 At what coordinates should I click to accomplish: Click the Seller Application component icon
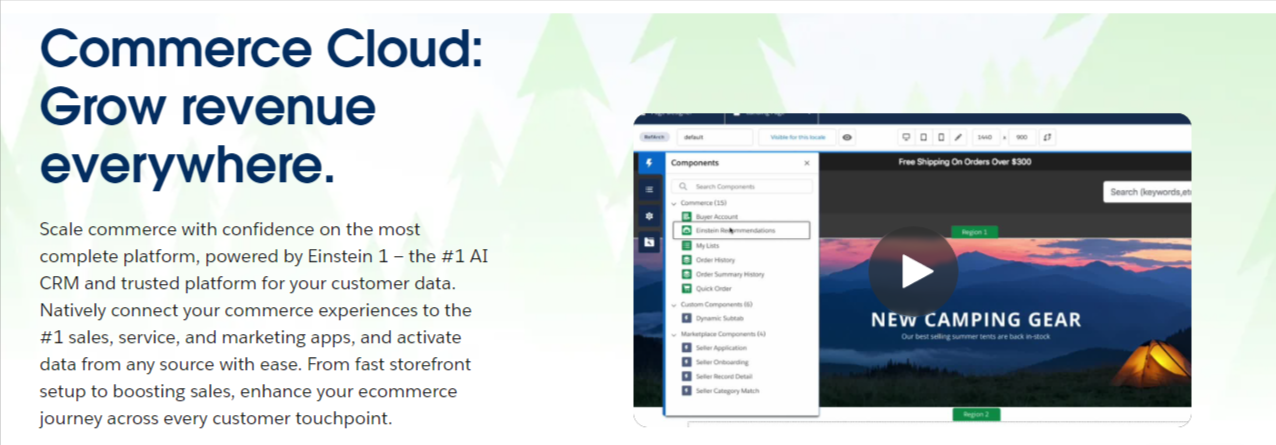tap(687, 347)
